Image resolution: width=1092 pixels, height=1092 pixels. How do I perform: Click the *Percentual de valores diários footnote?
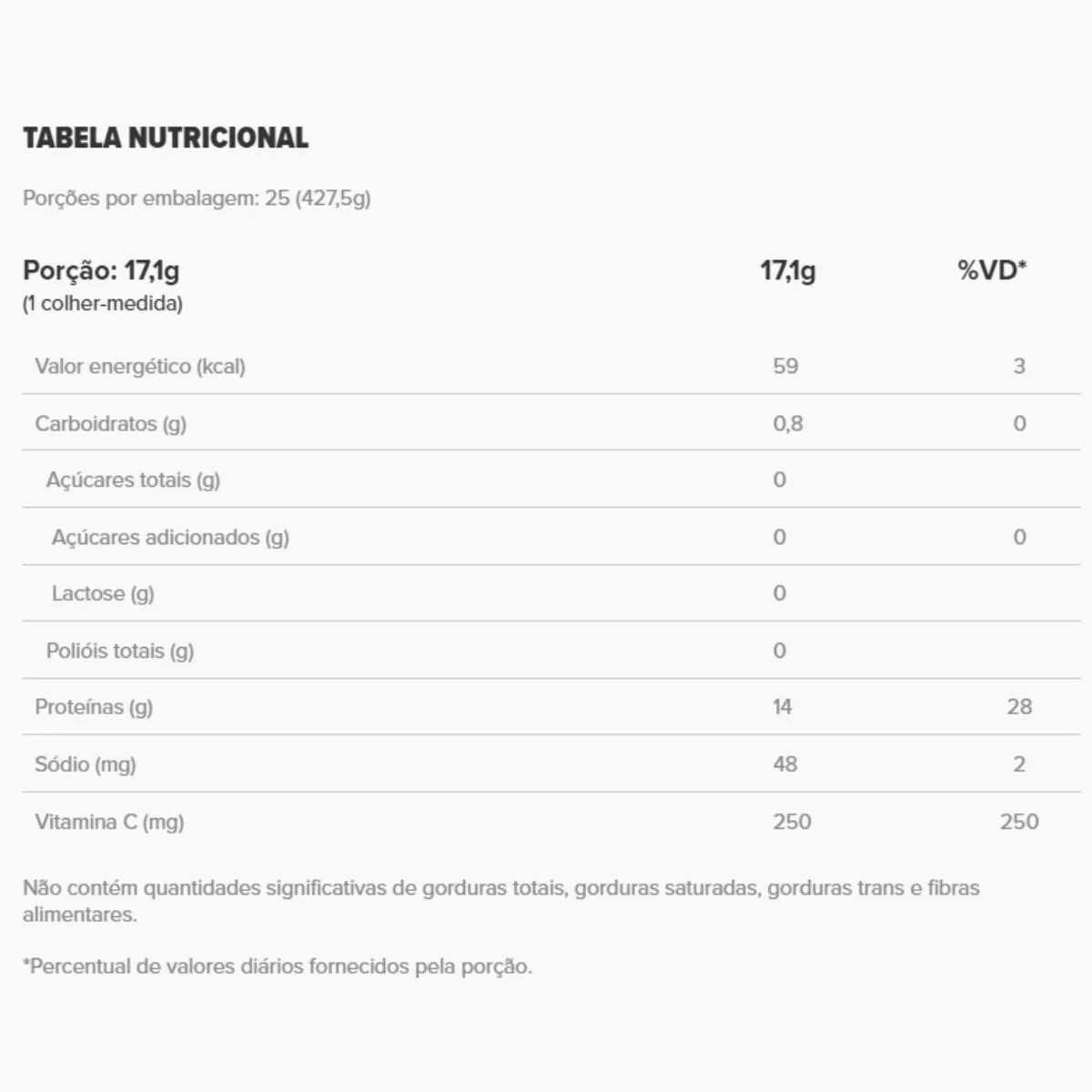click(x=278, y=967)
